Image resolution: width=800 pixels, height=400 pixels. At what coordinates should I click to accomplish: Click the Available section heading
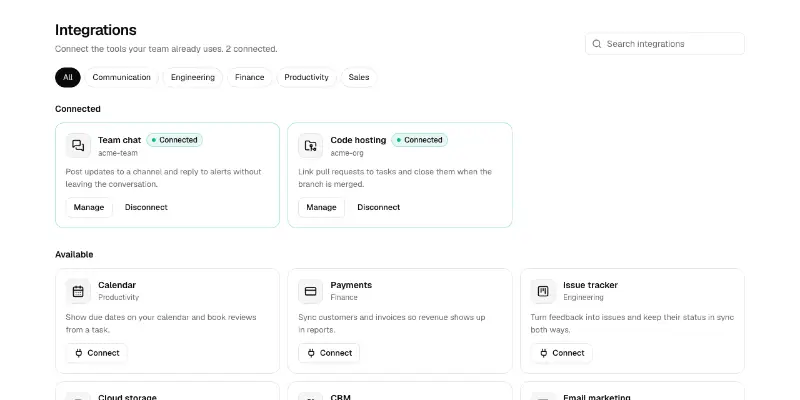74,255
